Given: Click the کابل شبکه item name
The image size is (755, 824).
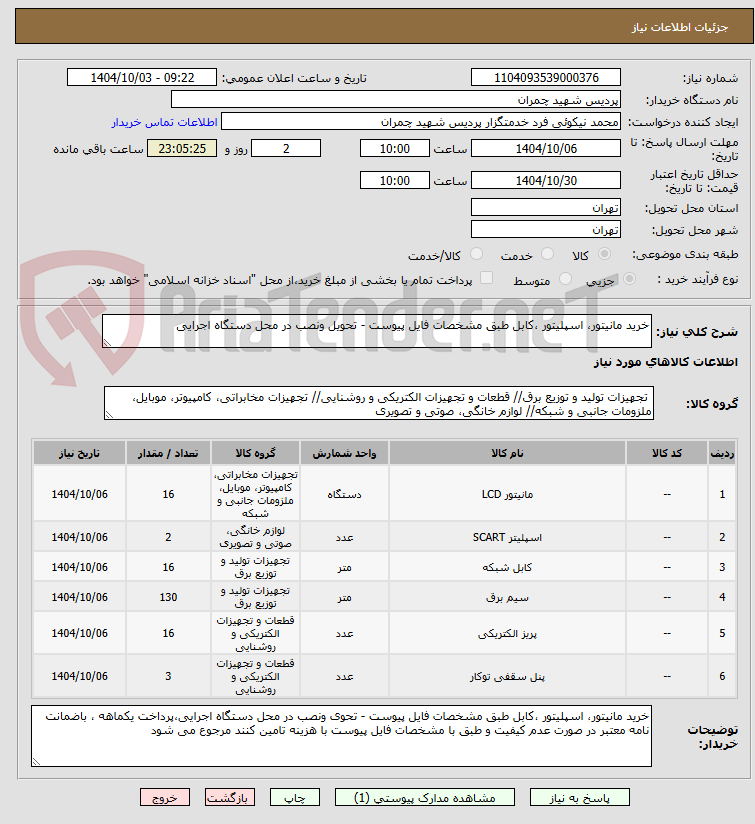Looking at the screenshot, I should (x=507, y=567).
